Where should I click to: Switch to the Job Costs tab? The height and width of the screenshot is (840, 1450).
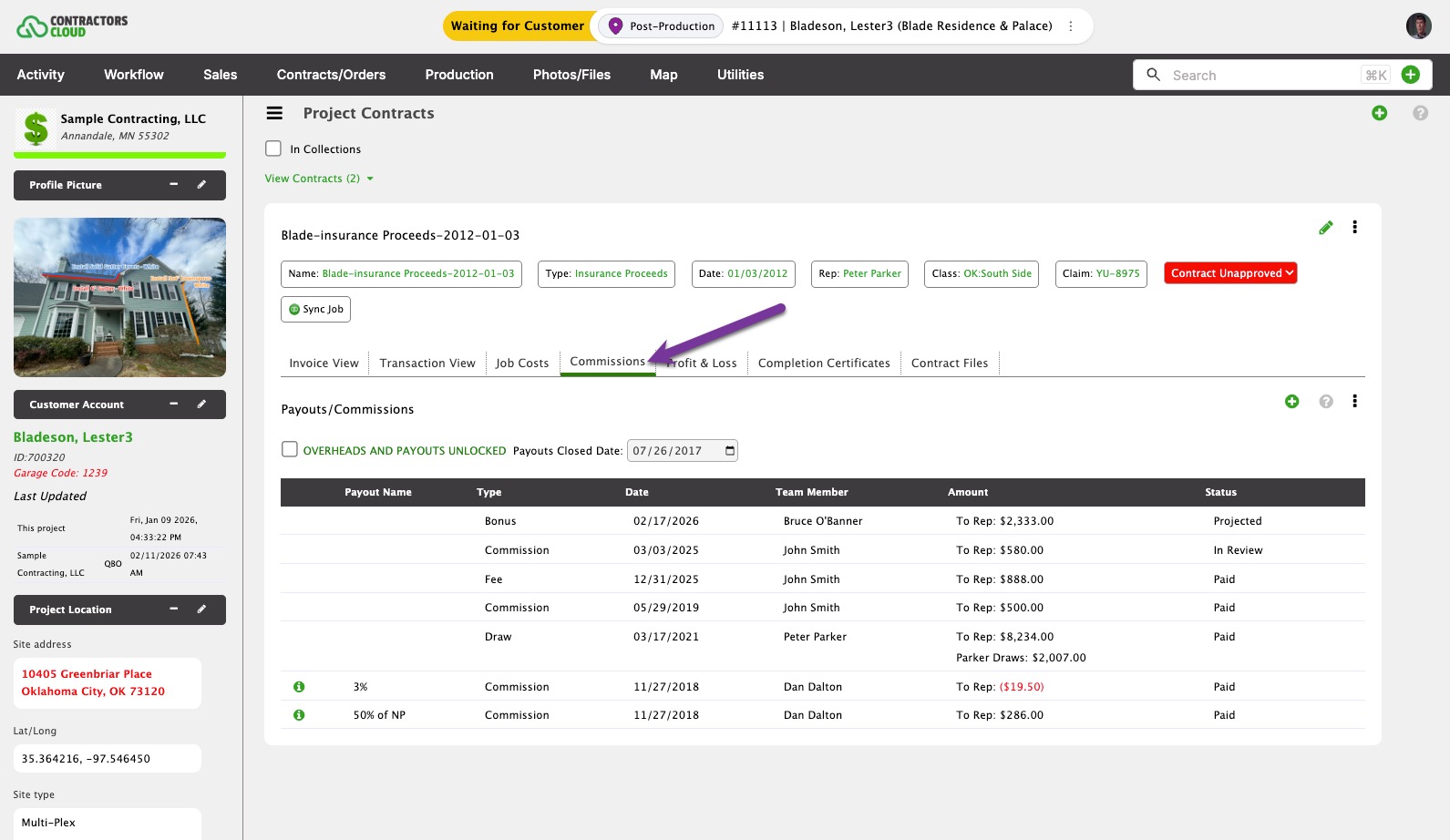[521, 363]
